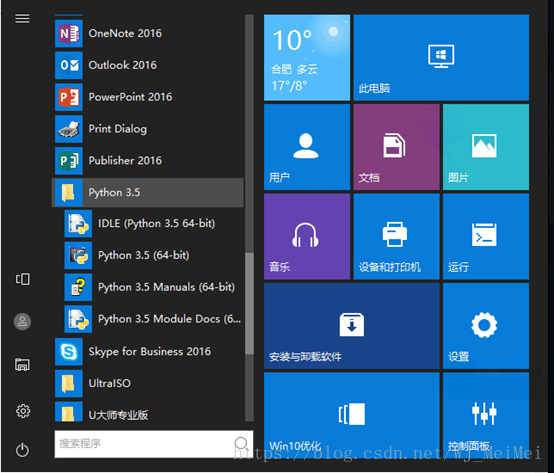Click the app list scrollbar thumb
Viewport: 554px width, 473px height.
point(249,303)
